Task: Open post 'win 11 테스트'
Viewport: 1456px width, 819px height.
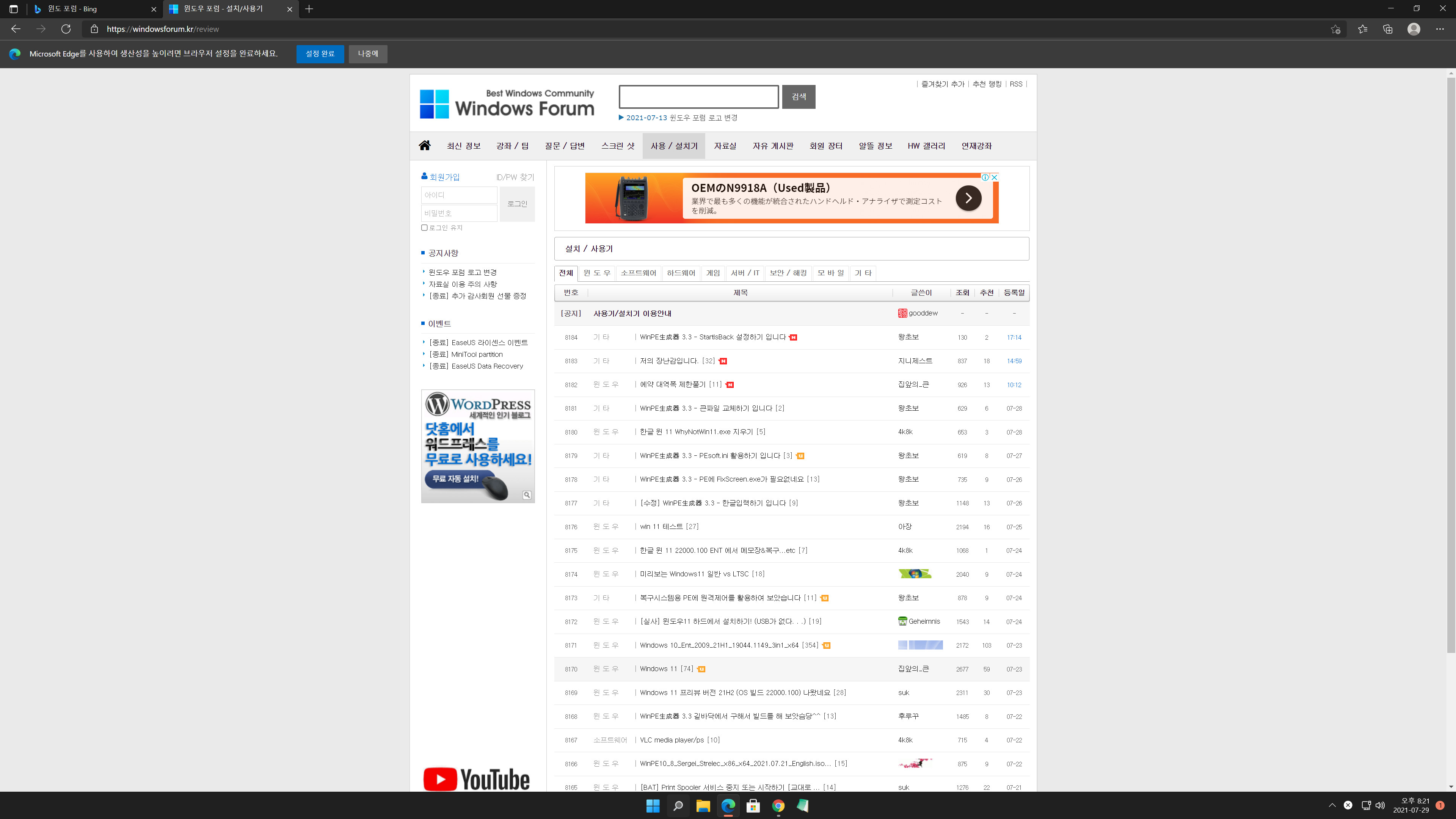Action: pos(661,527)
